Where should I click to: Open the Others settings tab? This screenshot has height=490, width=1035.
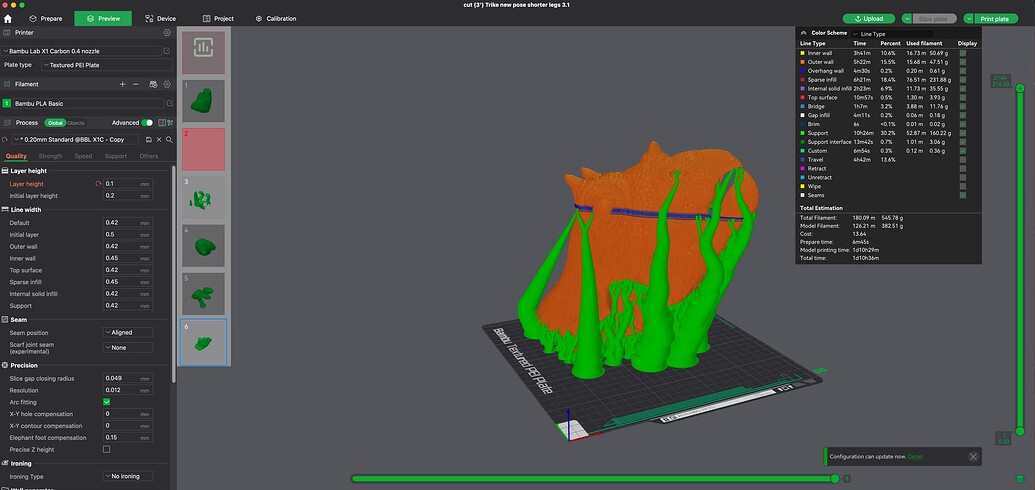tap(149, 157)
